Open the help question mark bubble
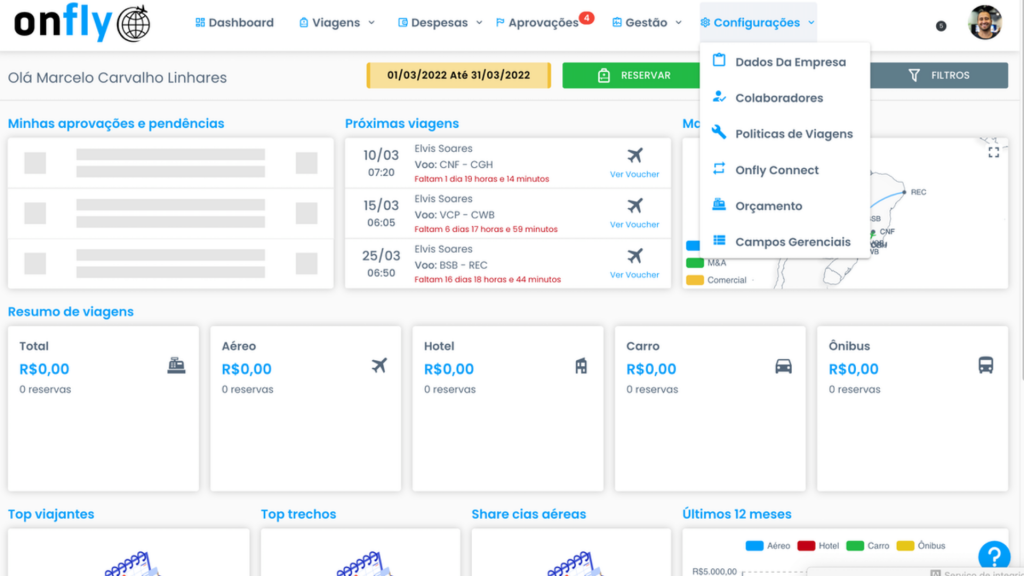The image size is (1024, 576). [994, 555]
